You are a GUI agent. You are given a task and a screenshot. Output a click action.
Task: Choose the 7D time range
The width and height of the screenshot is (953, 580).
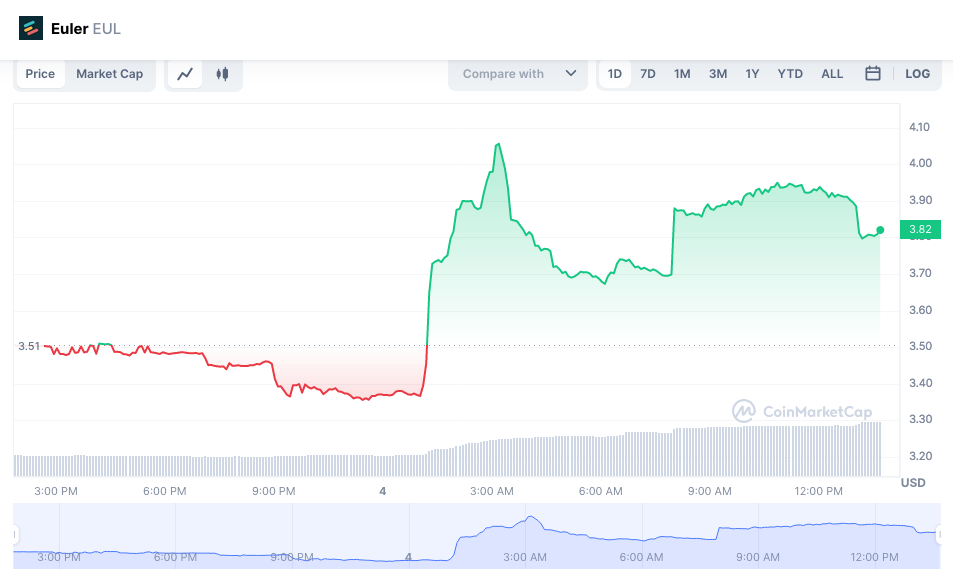(x=648, y=74)
